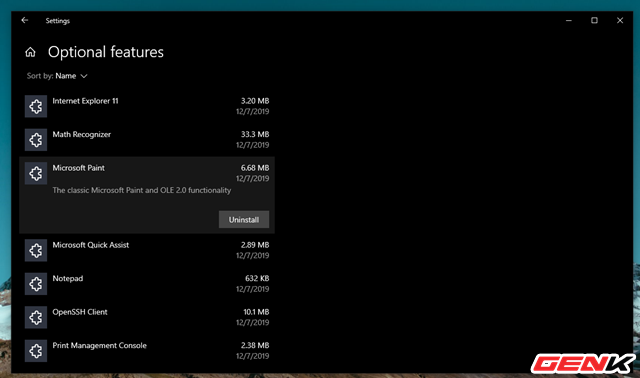
Task: Collapse the Microsoft Paint entry title
Action: pyautogui.click(x=78, y=168)
